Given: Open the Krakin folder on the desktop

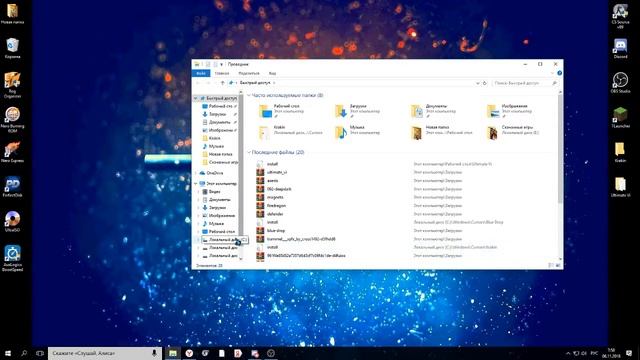Looking at the screenshot, I should 620,152.
